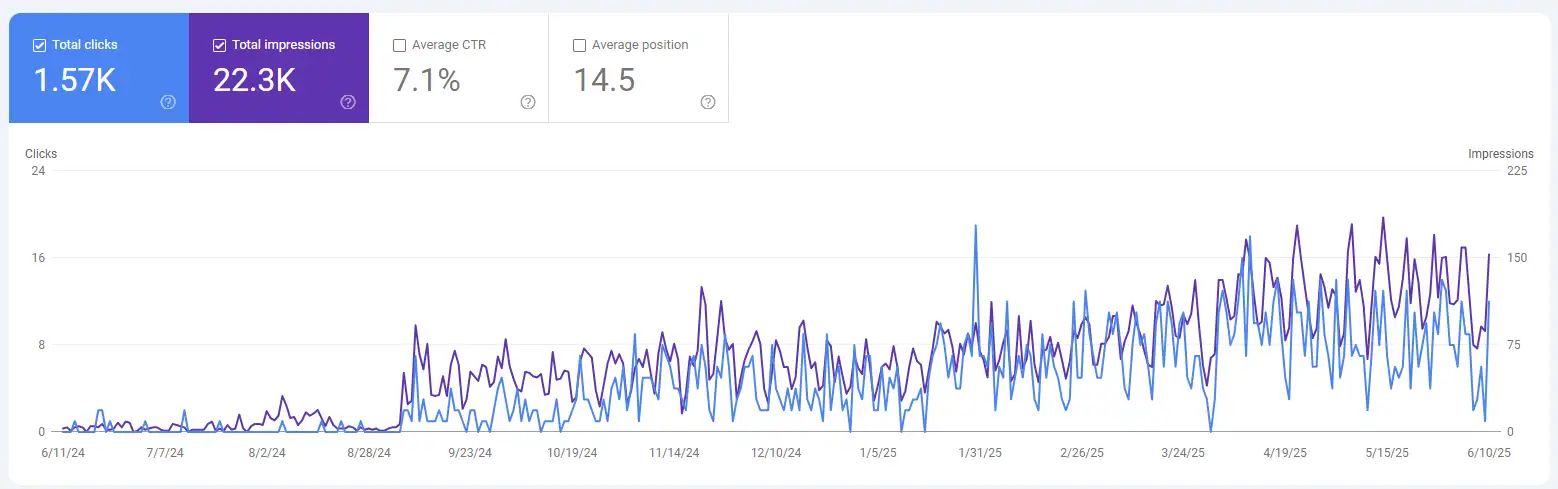Image resolution: width=1558 pixels, height=489 pixels.
Task: Click the 6/11/24 date label on axis
Action: [62, 453]
